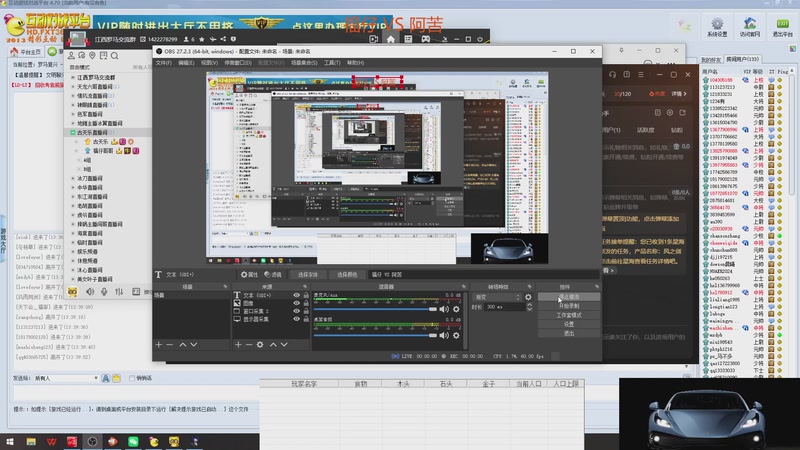The image size is (800, 450).
Task: Click 退出平台 EXIT button on platform
Action: (783, 27)
